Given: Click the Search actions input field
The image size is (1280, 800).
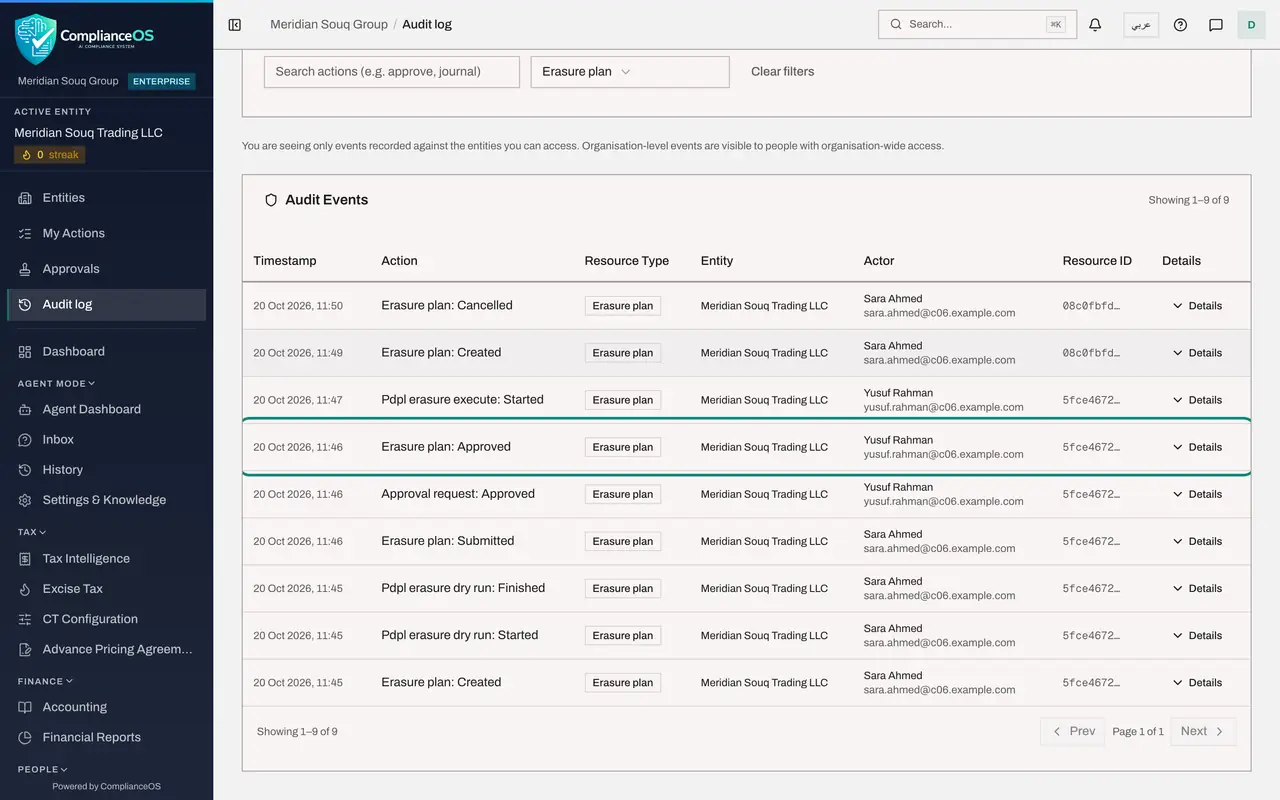Looking at the screenshot, I should coord(392,72).
